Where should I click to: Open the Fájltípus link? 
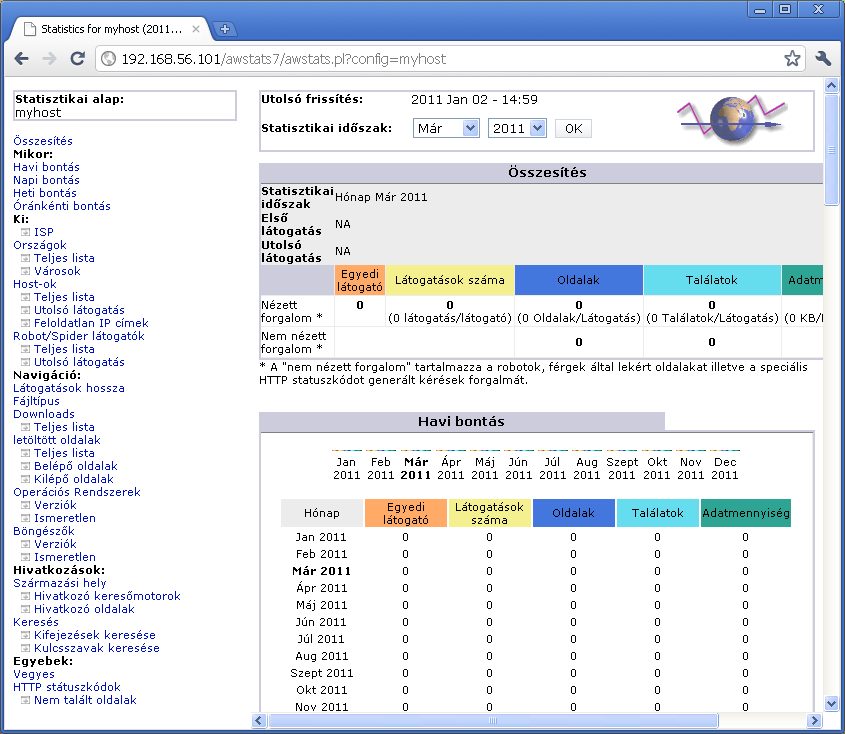(x=36, y=401)
